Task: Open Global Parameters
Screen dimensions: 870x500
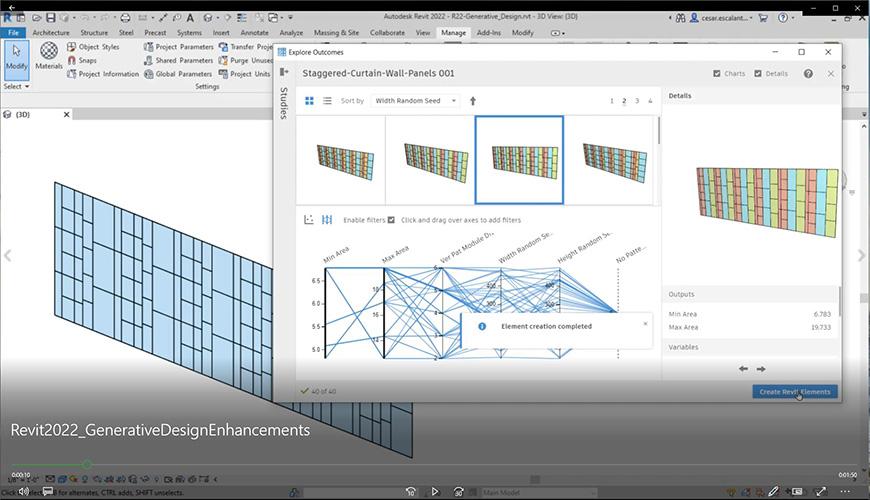Action: tap(178, 74)
